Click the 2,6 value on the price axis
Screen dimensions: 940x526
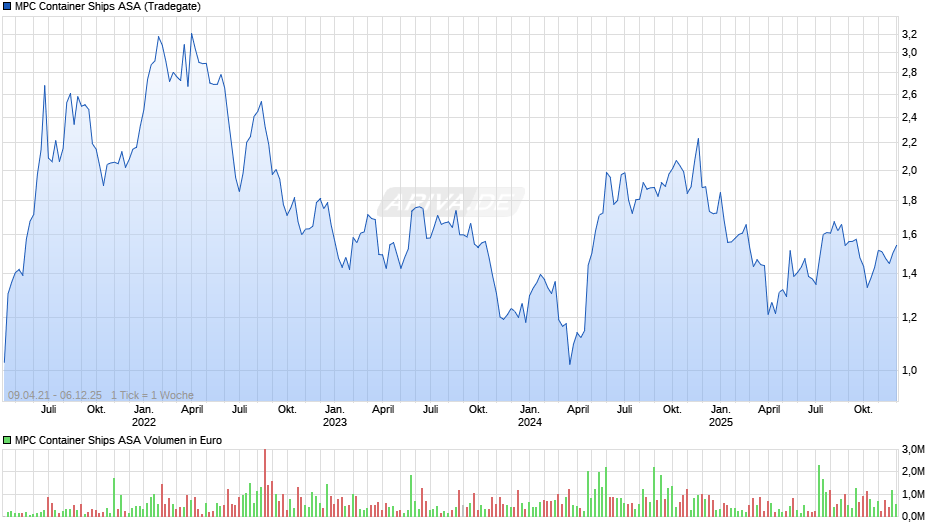coord(909,94)
